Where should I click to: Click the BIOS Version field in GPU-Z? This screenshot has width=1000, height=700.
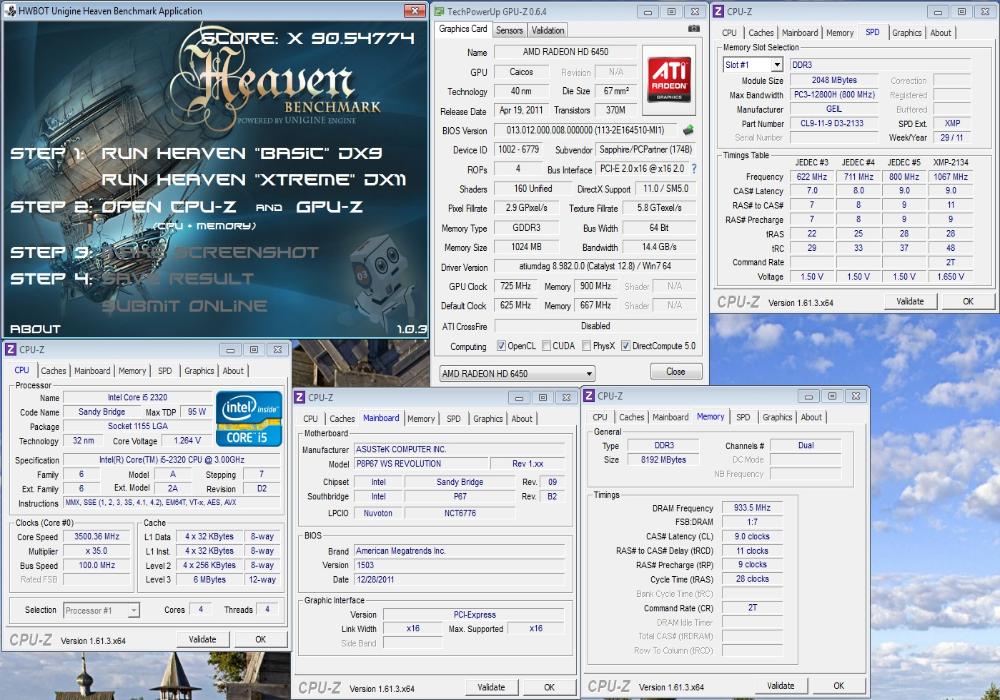click(x=586, y=130)
